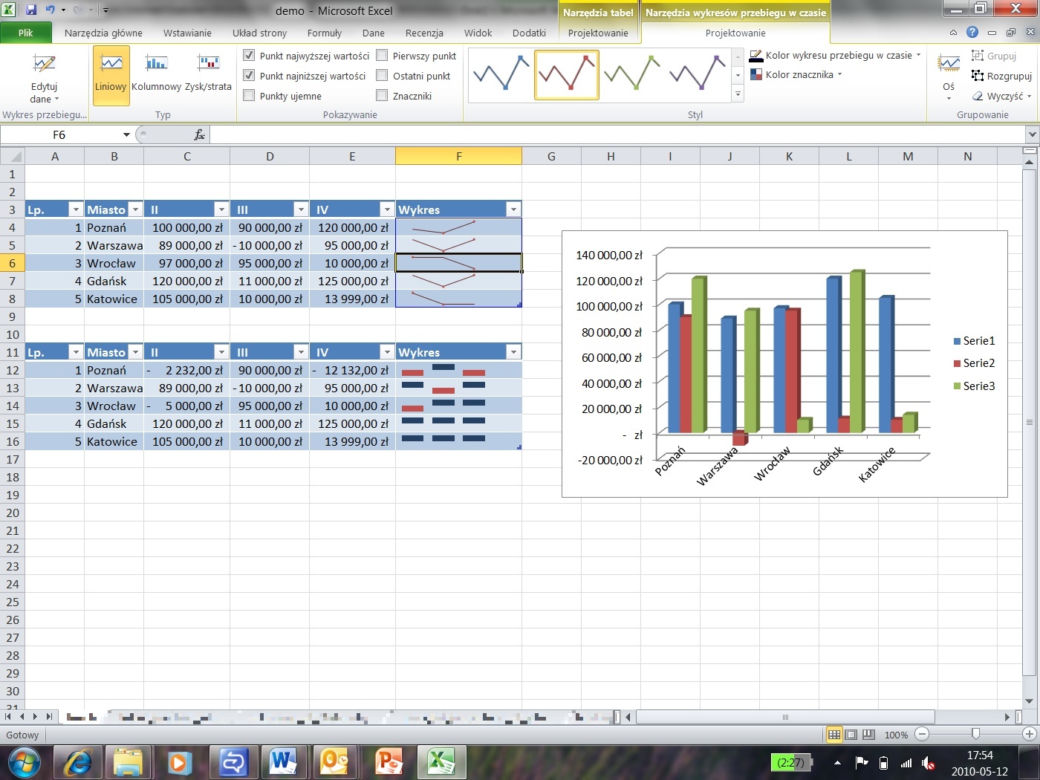The image size is (1040, 780).
Task: Open Kolor znacznika marker color
Action: pos(795,75)
